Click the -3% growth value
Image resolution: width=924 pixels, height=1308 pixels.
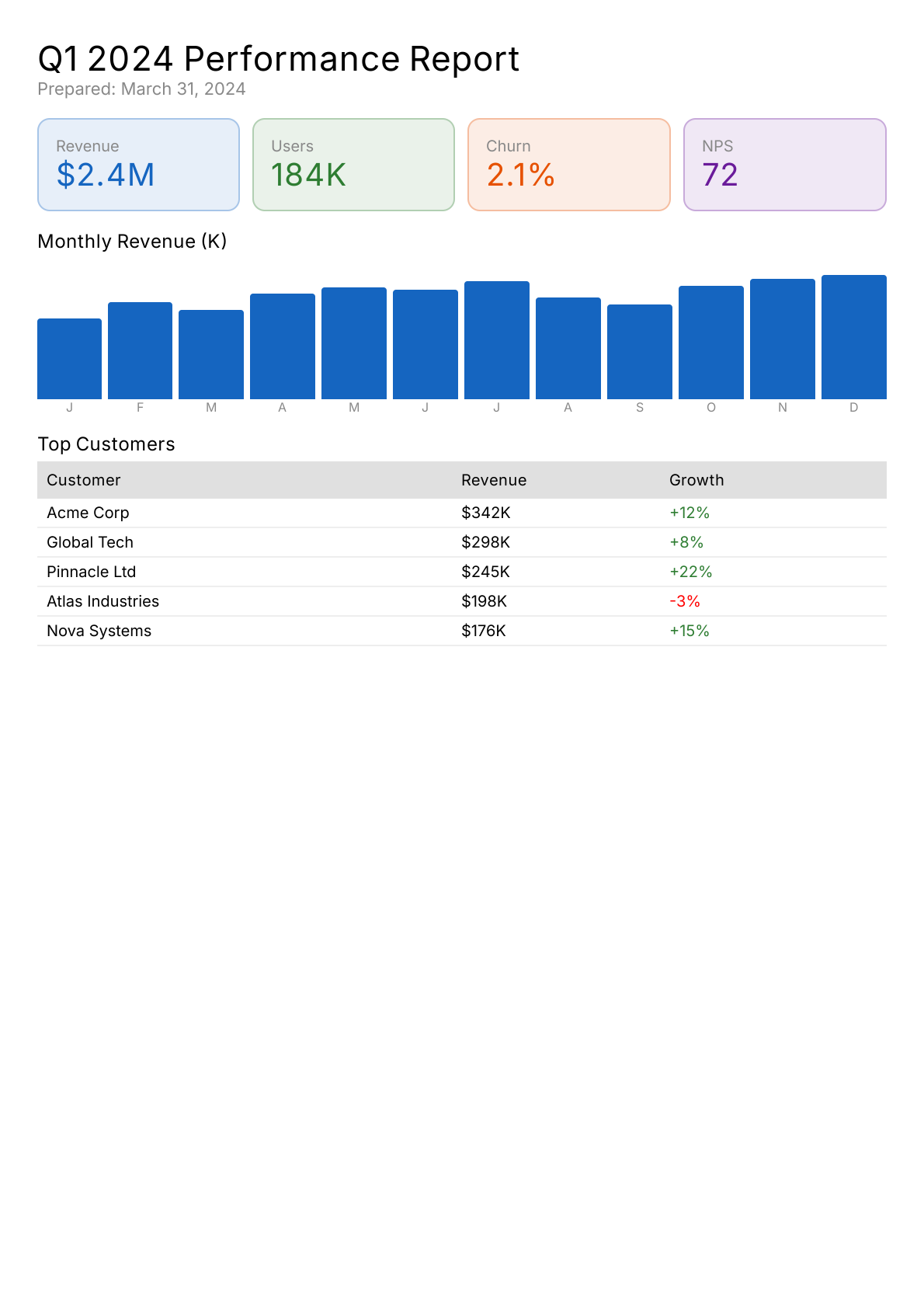tap(685, 601)
